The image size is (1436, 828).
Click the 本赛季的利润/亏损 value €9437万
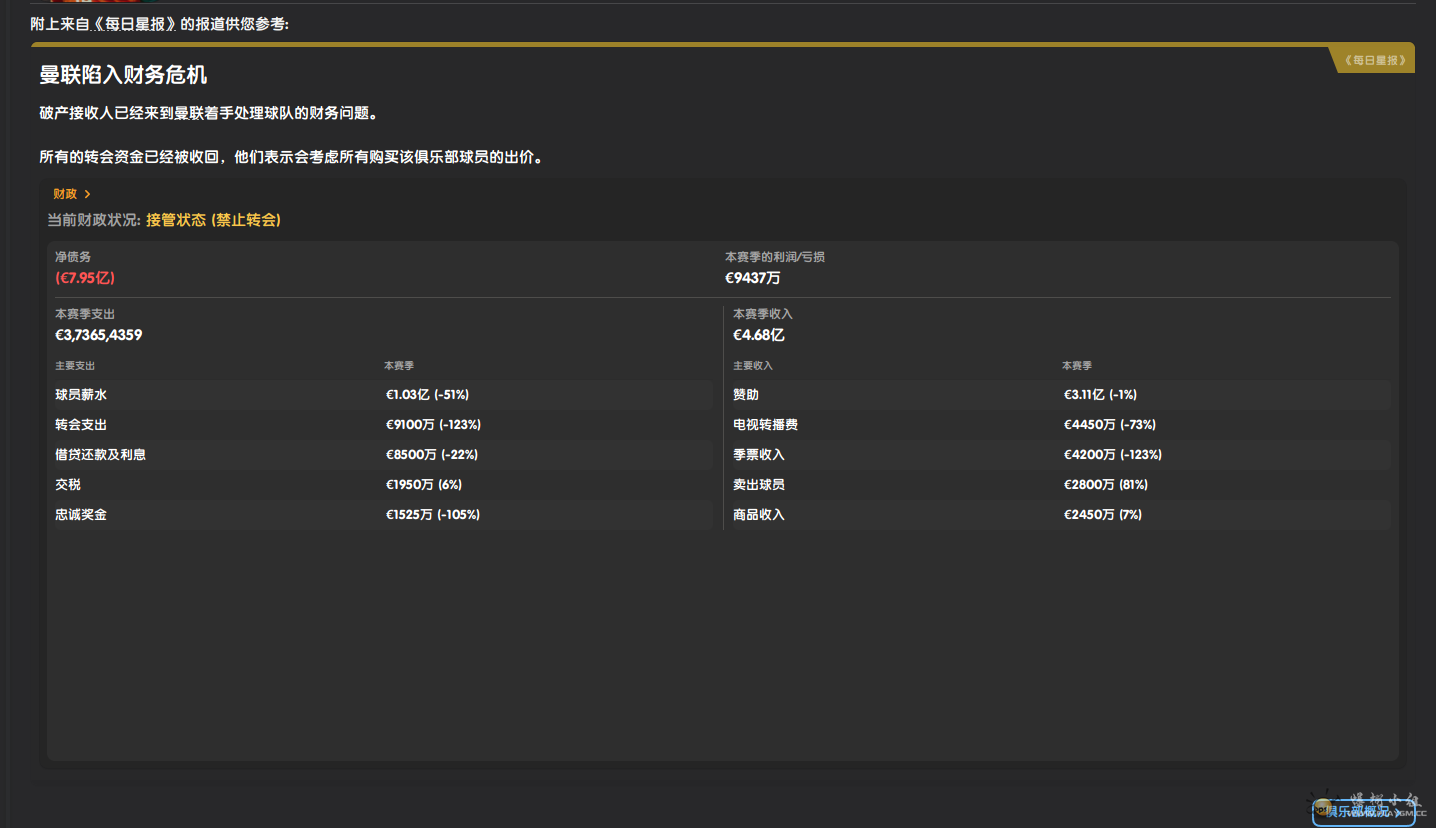(752, 278)
